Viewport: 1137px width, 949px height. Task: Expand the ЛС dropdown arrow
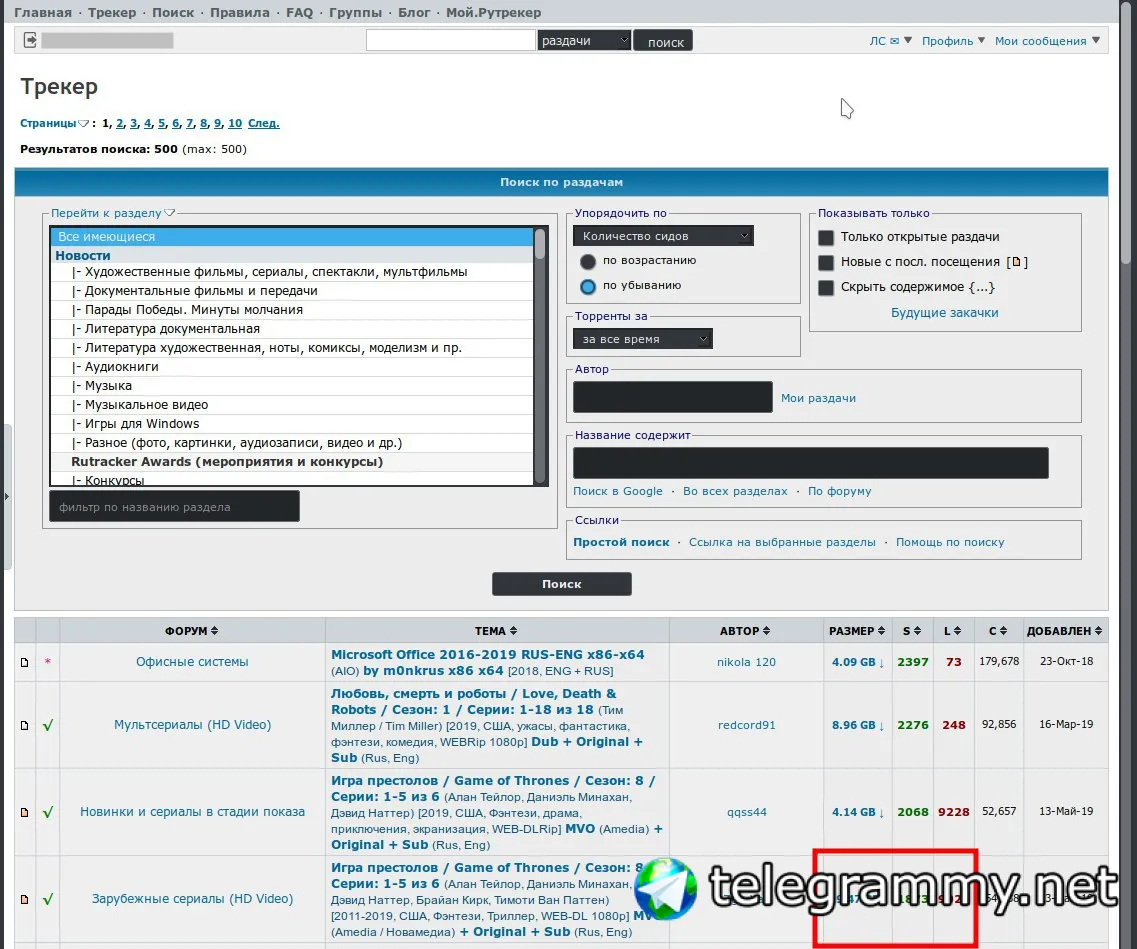click(908, 41)
